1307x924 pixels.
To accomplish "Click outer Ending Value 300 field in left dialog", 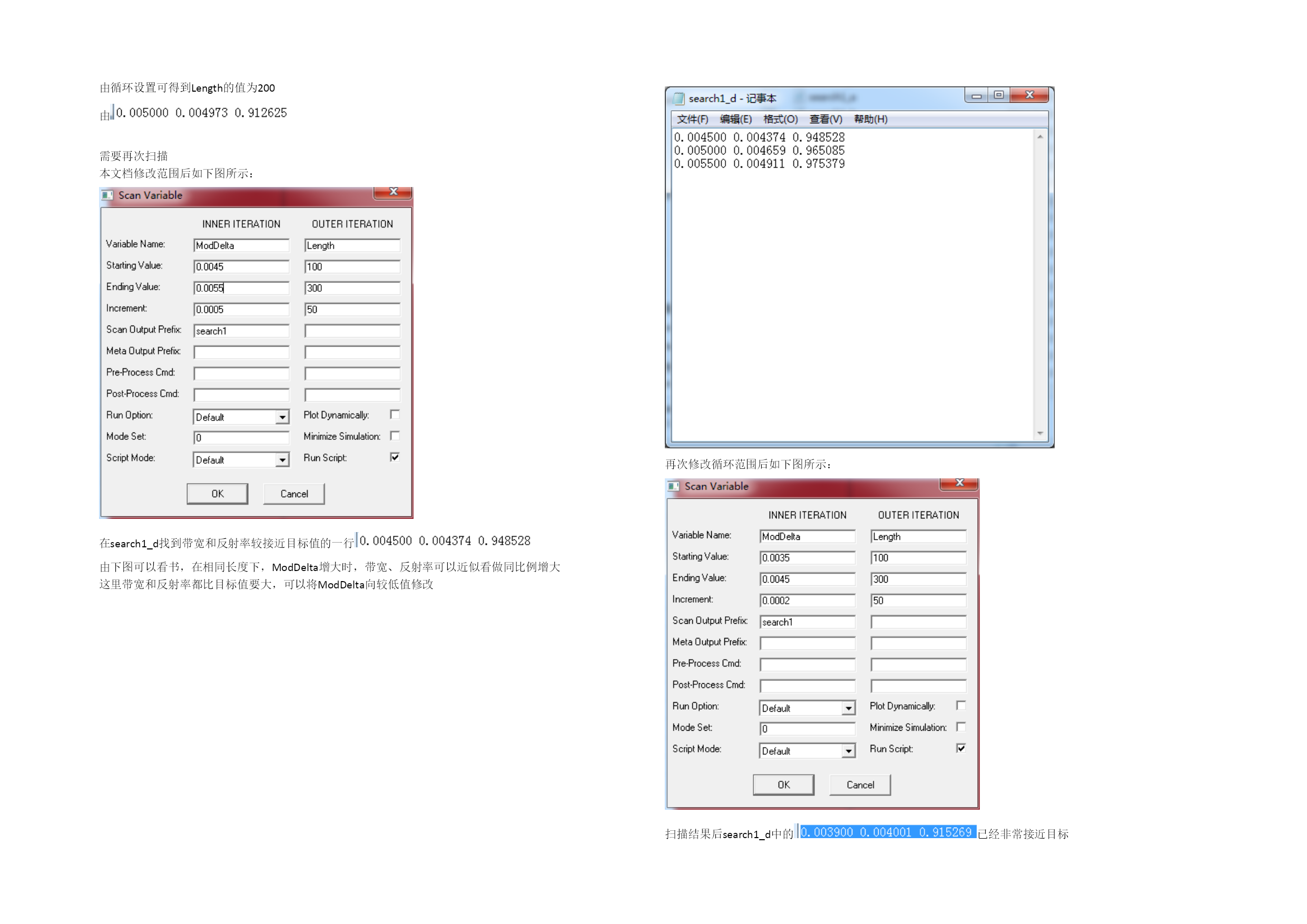I will [352, 288].
